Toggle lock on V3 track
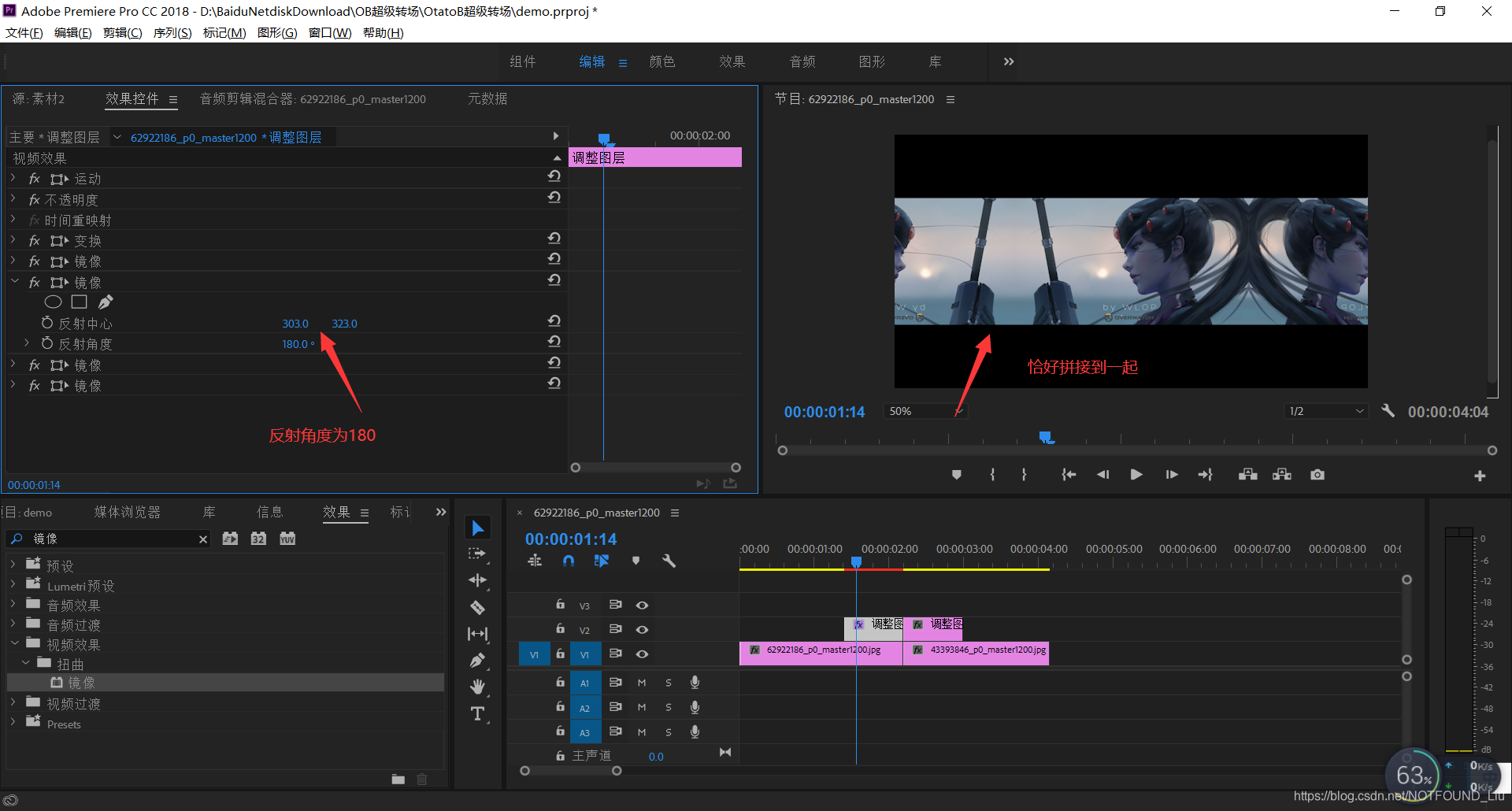 click(x=561, y=605)
